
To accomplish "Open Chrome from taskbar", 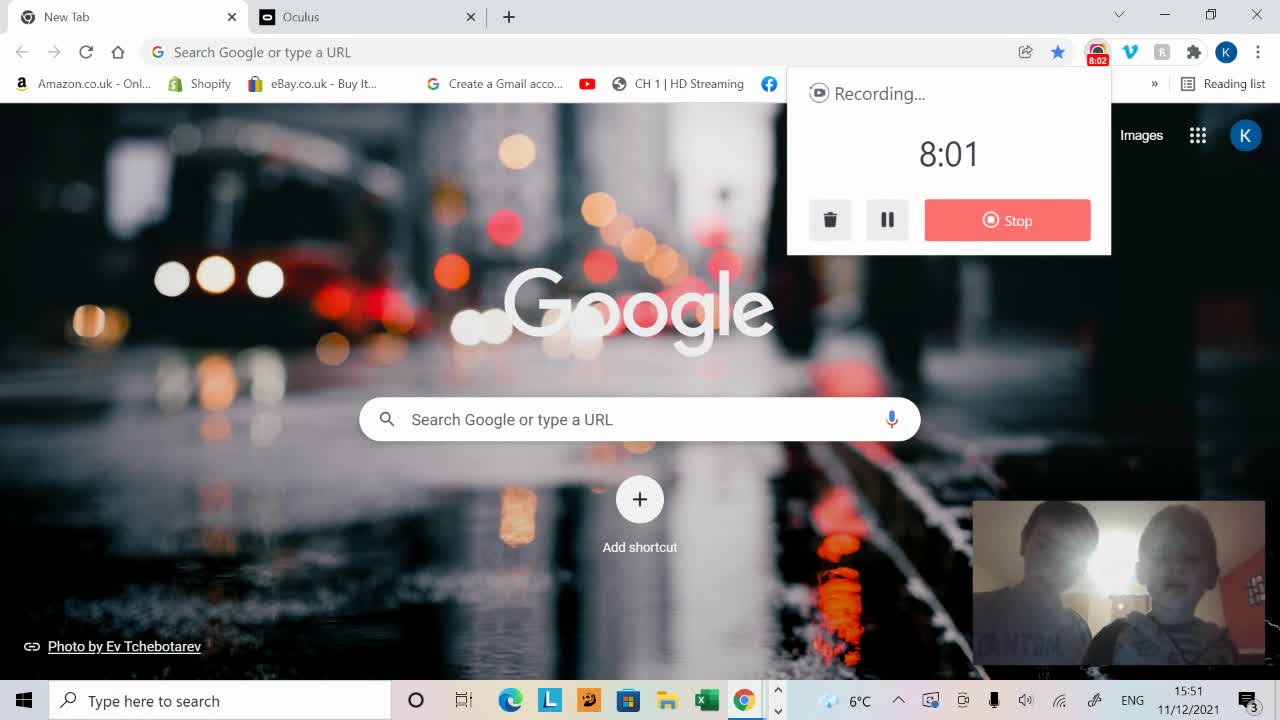I will [x=744, y=701].
